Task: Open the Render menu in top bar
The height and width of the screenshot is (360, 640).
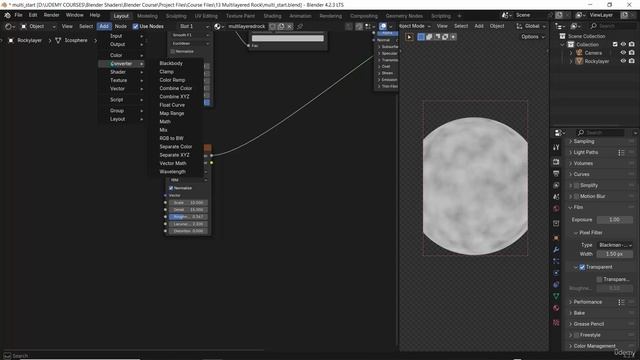Action: [51, 15]
